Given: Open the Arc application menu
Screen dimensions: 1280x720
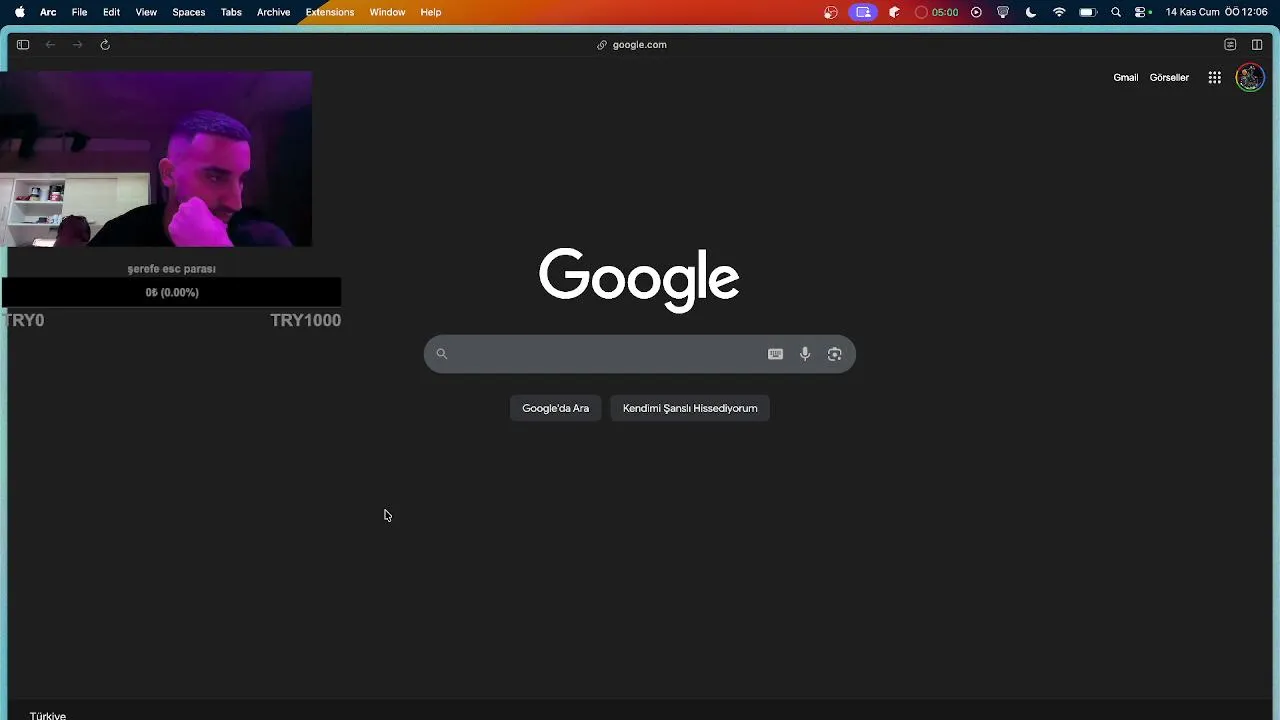Looking at the screenshot, I should (48, 12).
